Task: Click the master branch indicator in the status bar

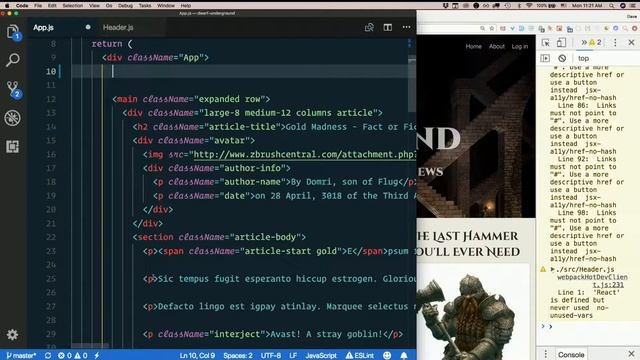Action: point(21,356)
